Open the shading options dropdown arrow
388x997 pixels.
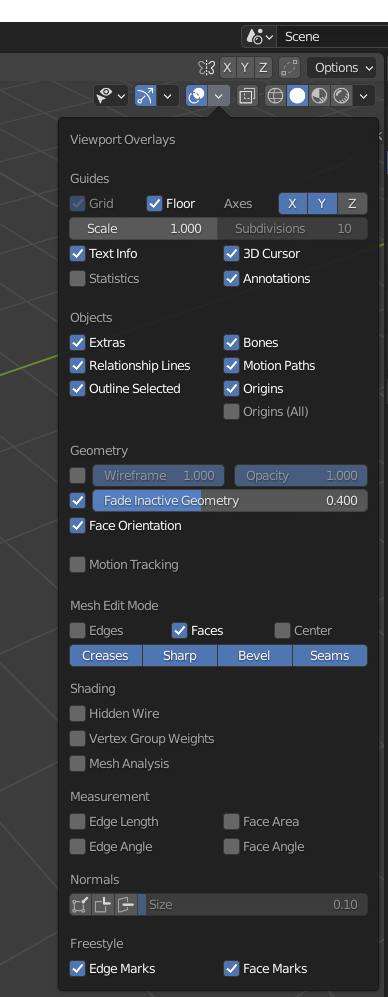[x=364, y=96]
